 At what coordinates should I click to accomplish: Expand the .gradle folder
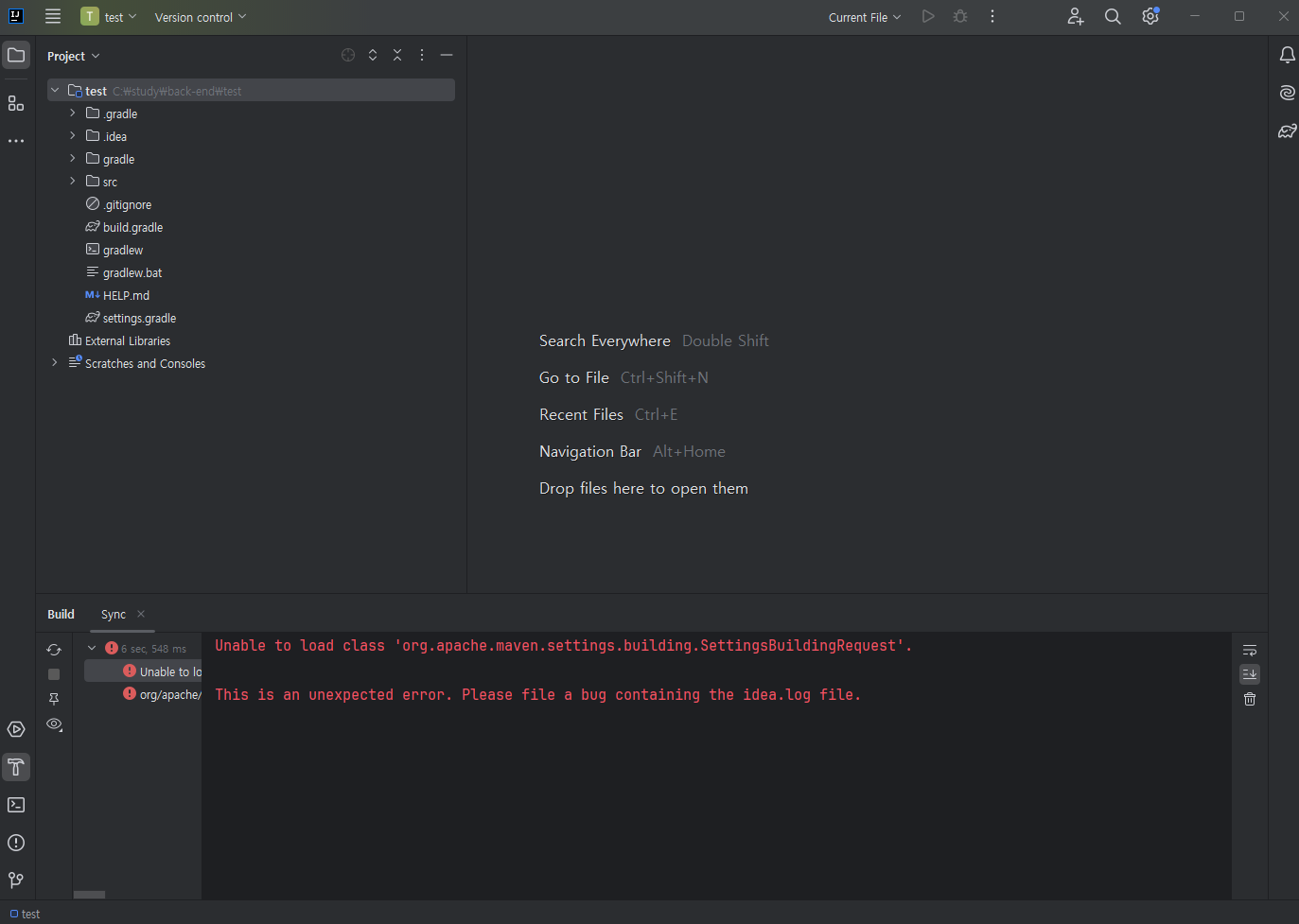[72, 113]
